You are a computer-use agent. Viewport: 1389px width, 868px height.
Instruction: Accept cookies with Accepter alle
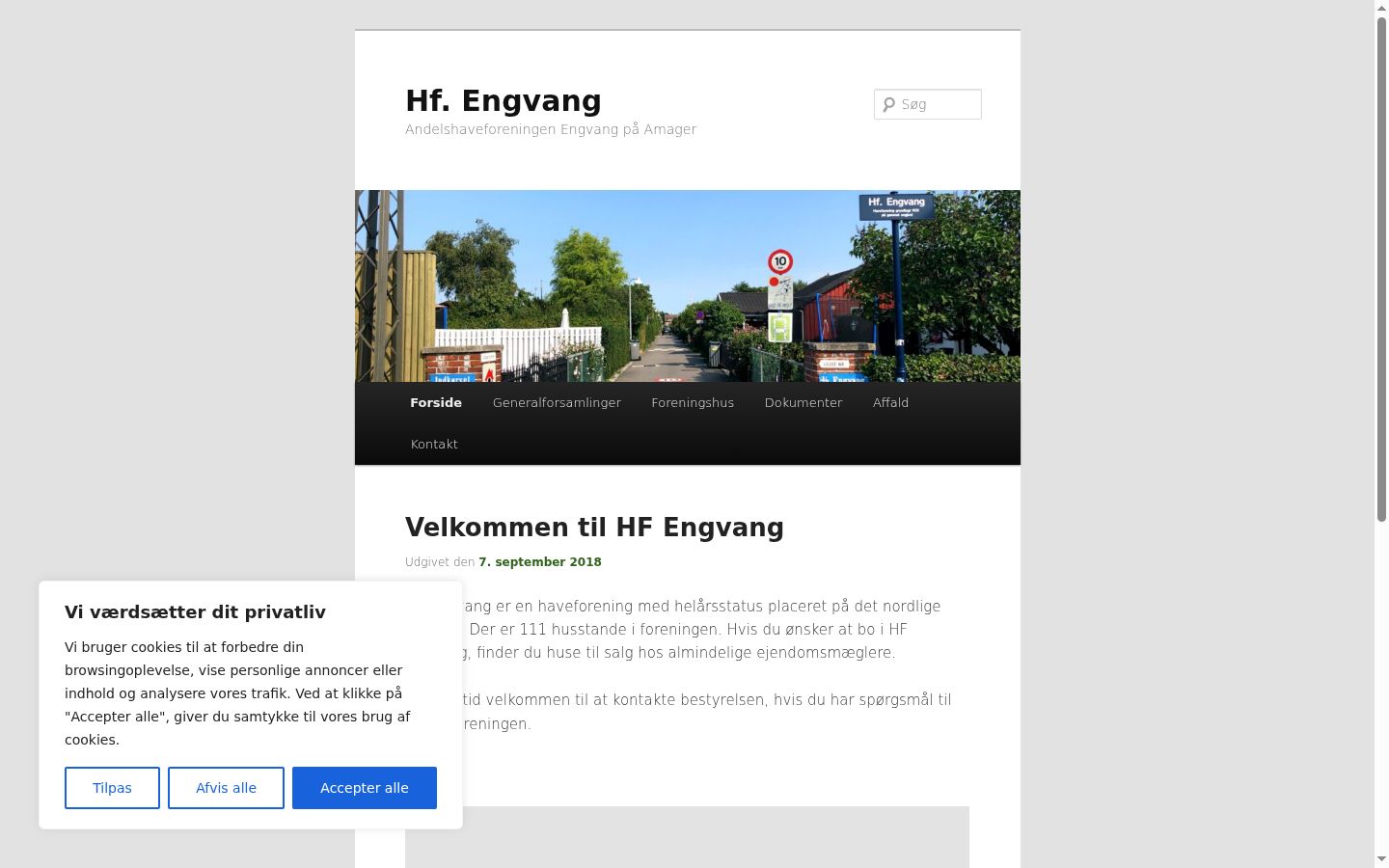365,788
